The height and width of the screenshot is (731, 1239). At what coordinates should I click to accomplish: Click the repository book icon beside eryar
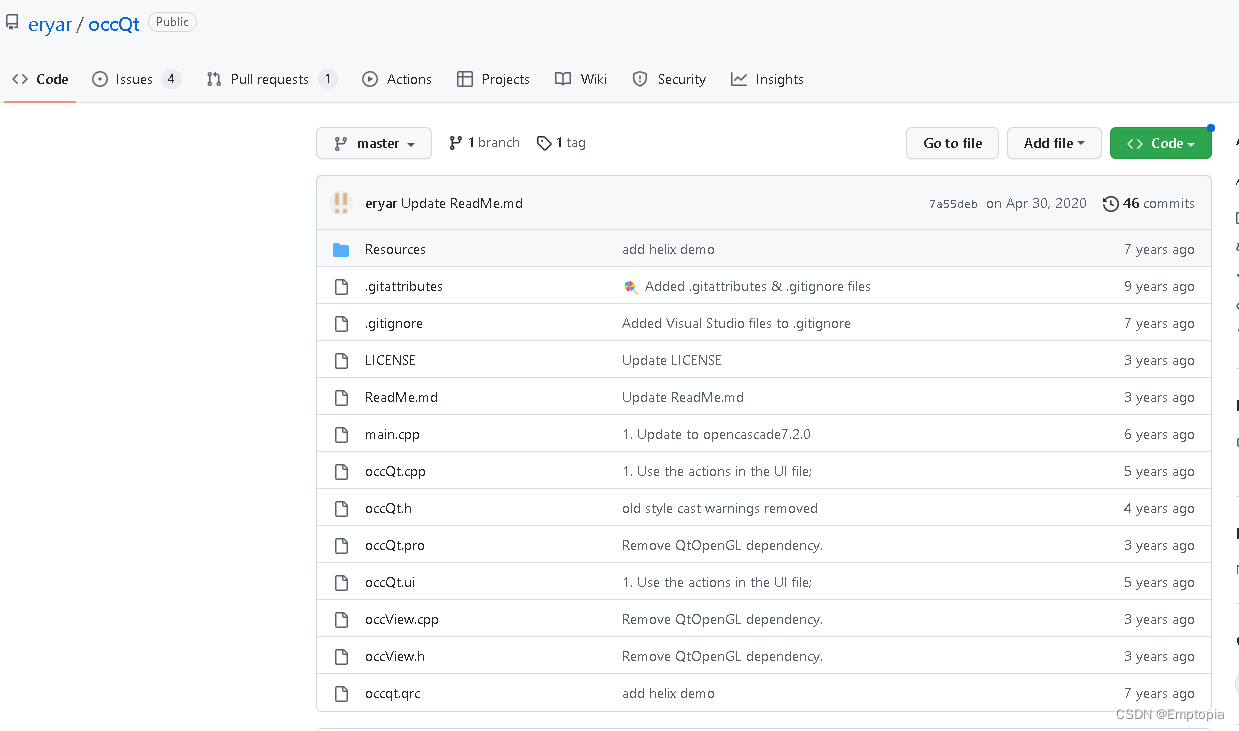click(x=13, y=21)
